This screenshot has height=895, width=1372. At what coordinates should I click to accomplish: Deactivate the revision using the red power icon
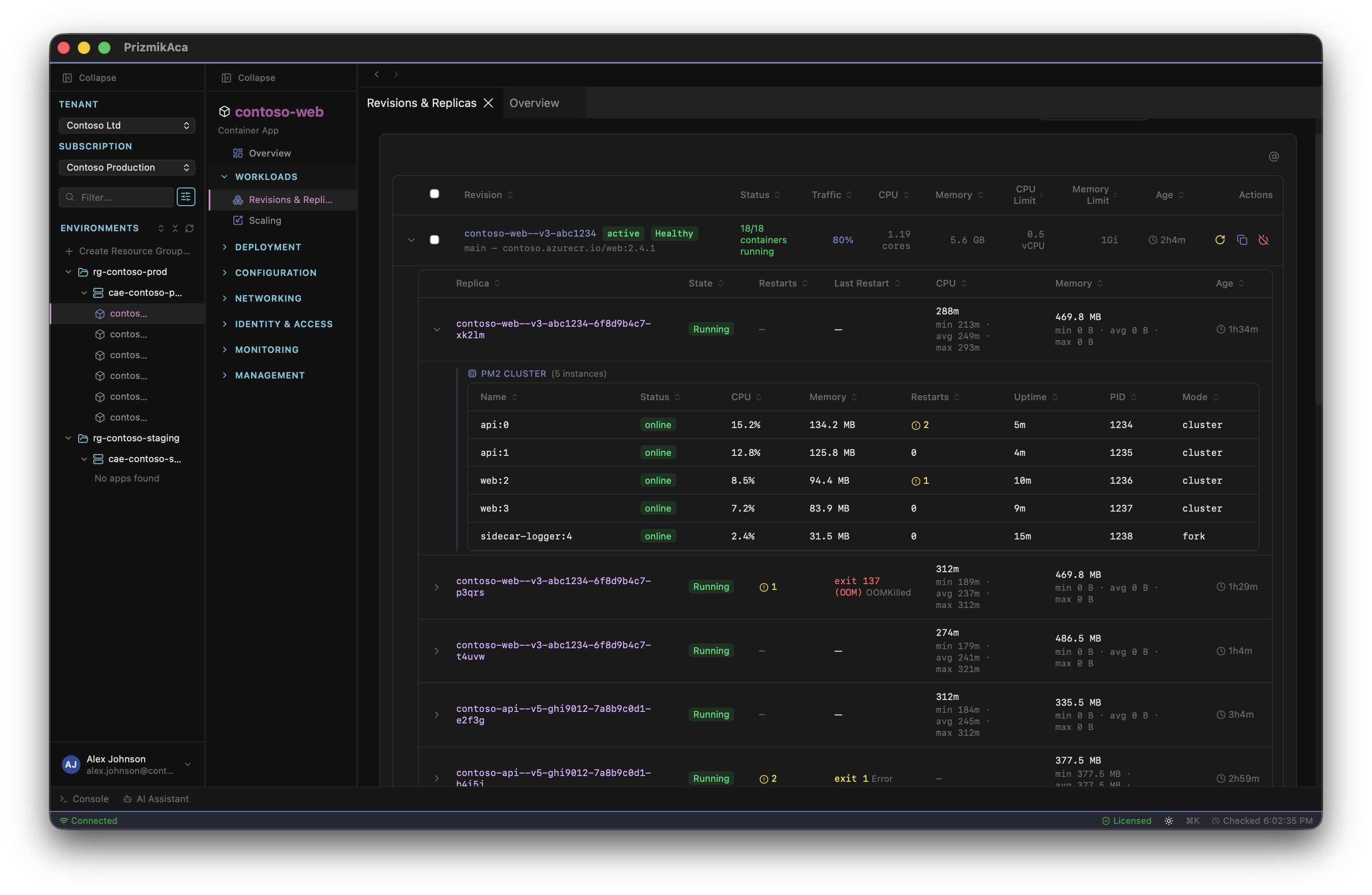click(1264, 239)
